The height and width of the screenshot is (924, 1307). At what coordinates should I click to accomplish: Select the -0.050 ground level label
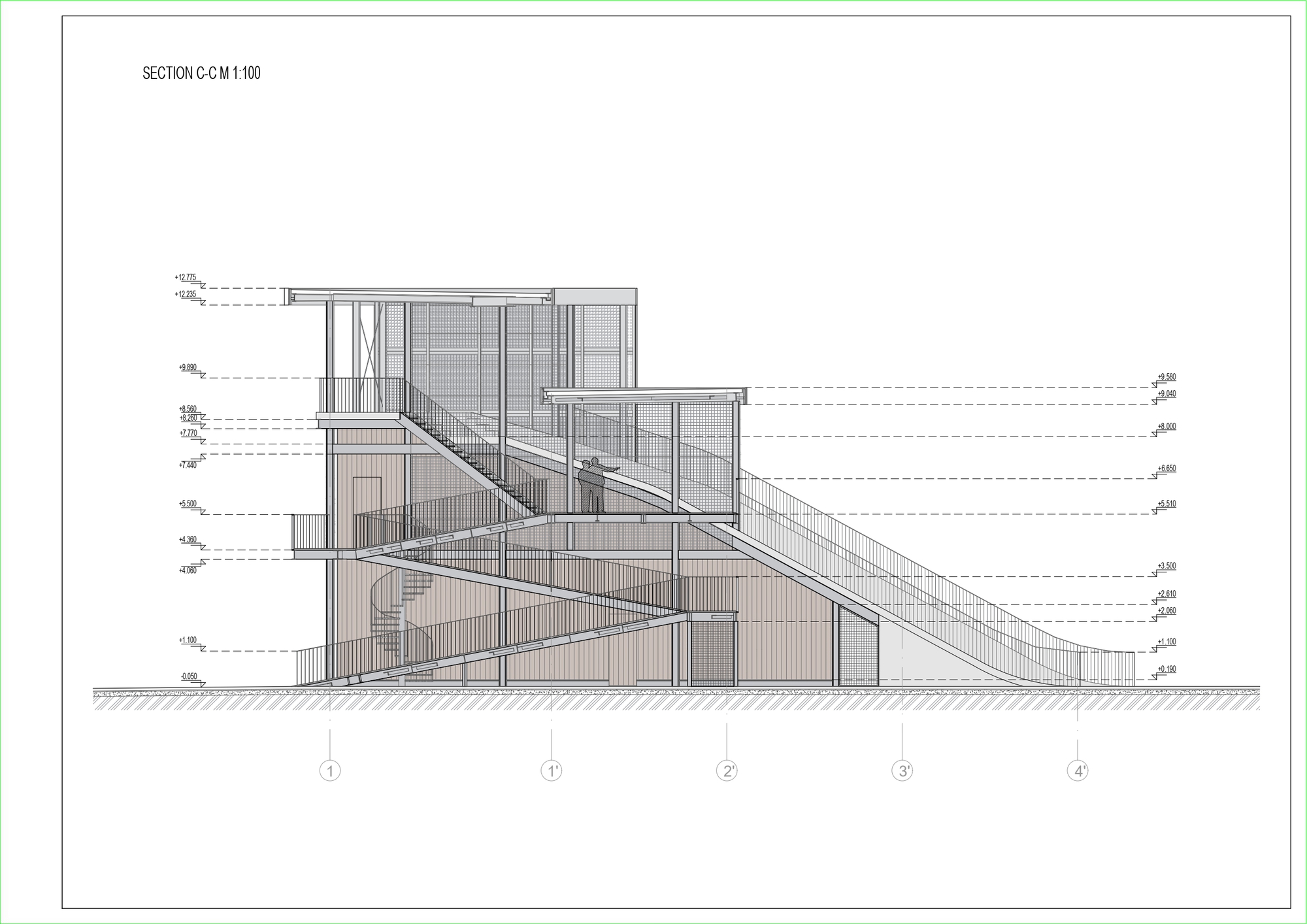[189, 676]
